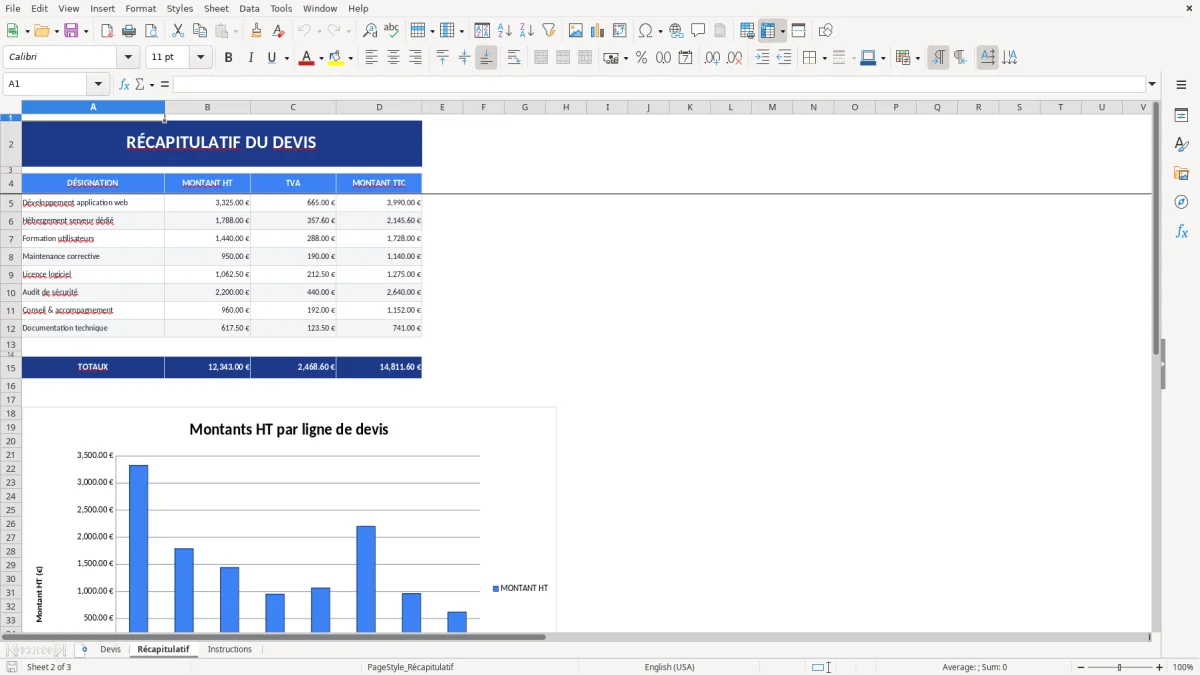Select the Récapitulatif sheet tab
1200x675 pixels.
tap(163, 649)
